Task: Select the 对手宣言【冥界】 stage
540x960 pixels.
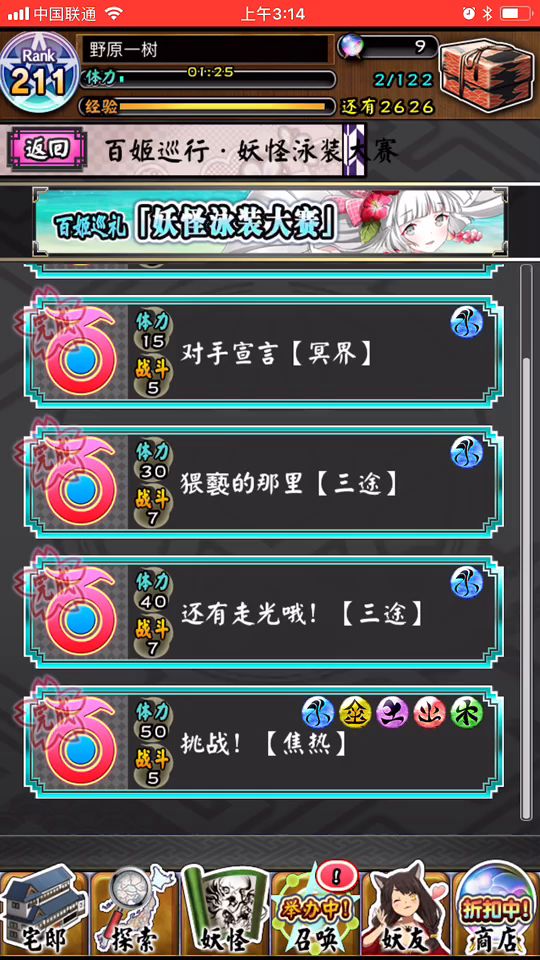Action: pyautogui.click(x=264, y=353)
